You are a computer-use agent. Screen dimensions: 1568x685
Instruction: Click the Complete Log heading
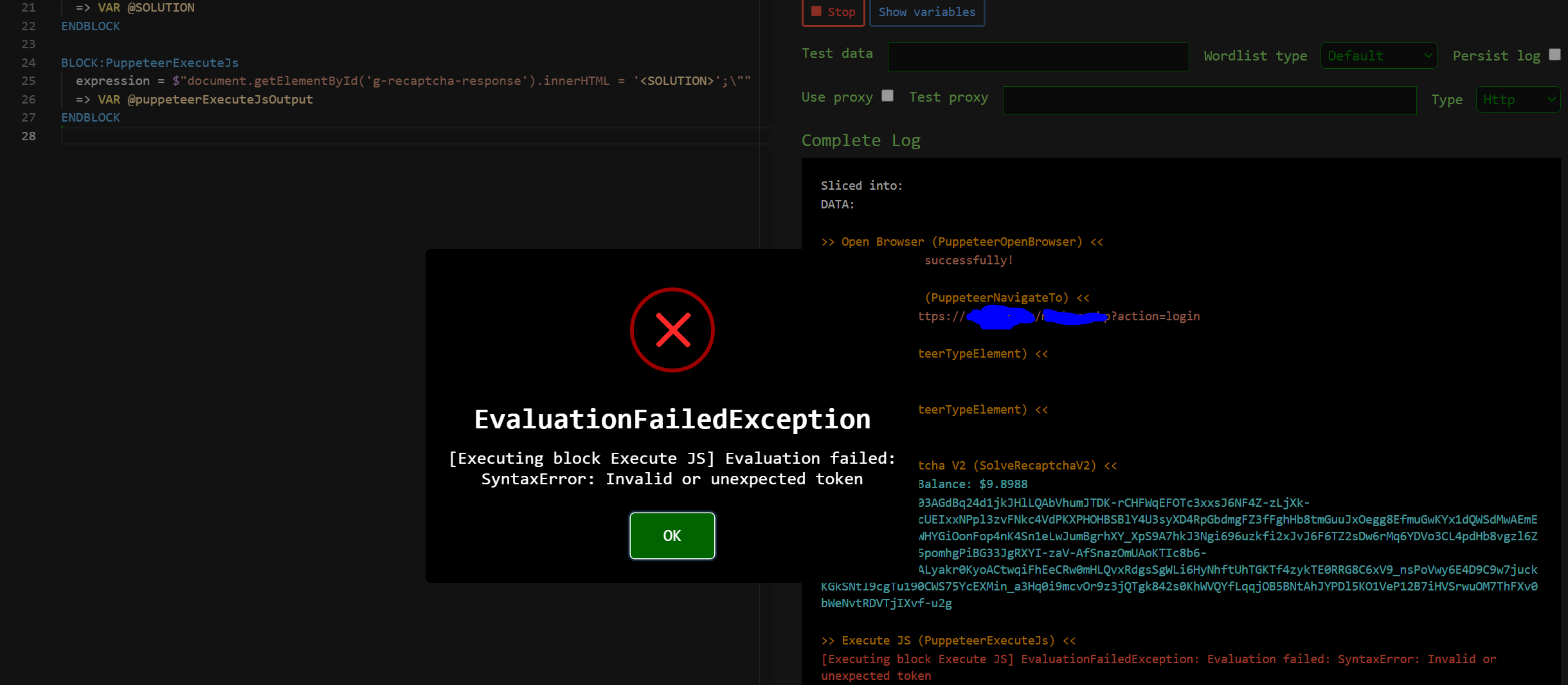(x=861, y=140)
